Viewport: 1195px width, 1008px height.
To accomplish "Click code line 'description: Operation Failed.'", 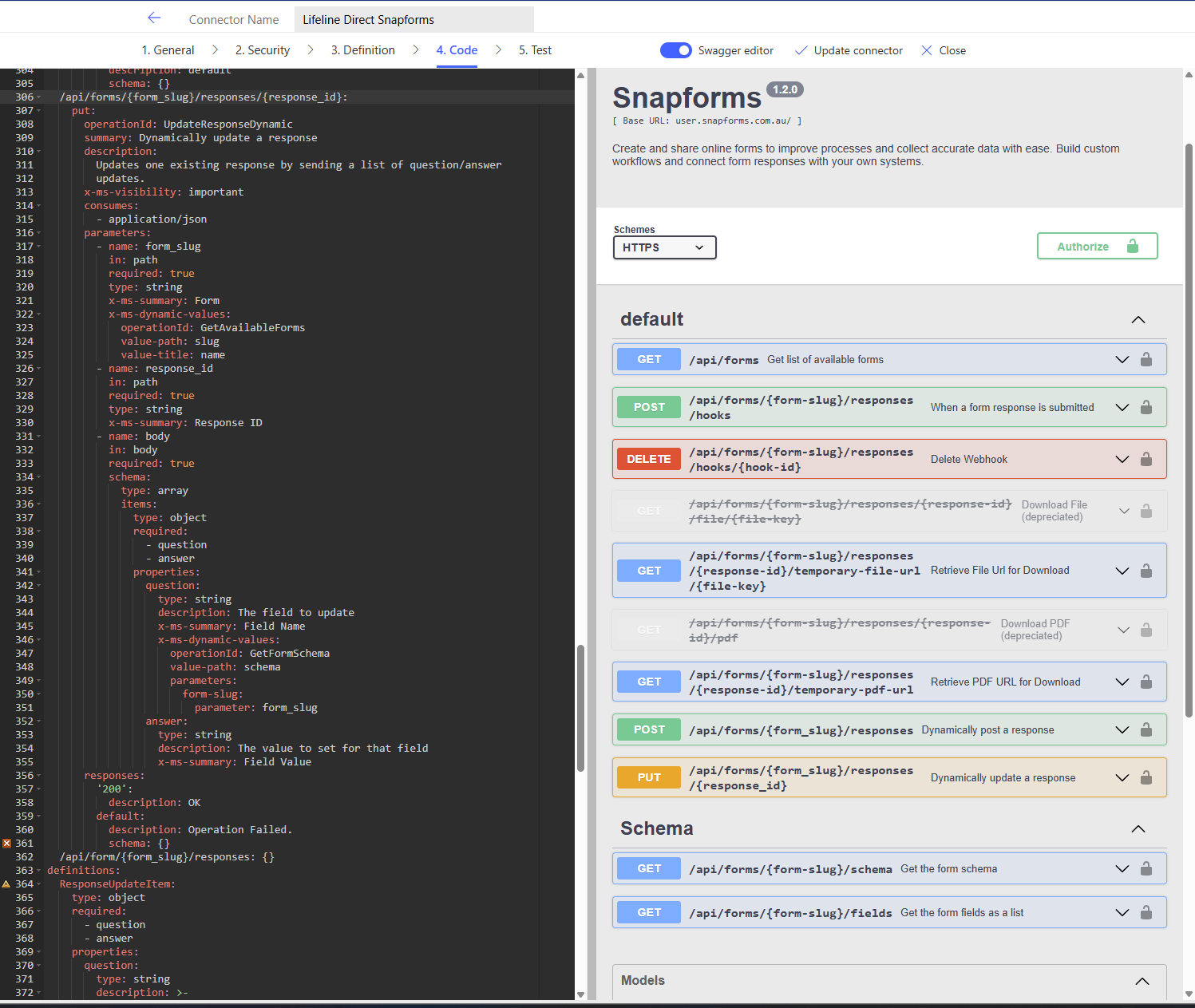I will (200, 829).
